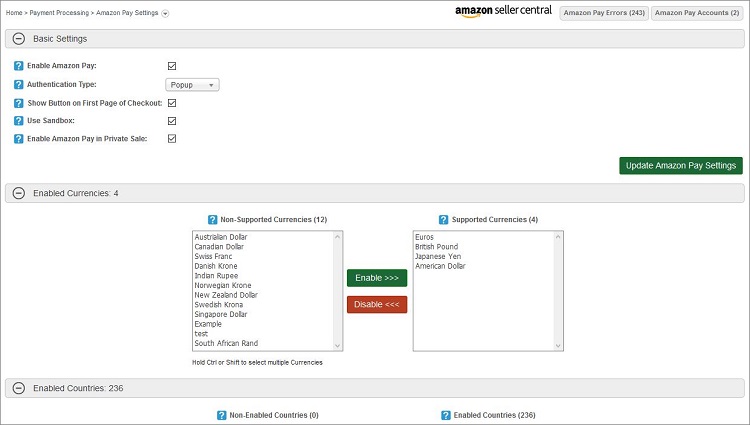Image resolution: width=750 pixels, height=425 pixels.
Task: Go to Payment Processing breadcrumb link
Action: pos(59,13)
